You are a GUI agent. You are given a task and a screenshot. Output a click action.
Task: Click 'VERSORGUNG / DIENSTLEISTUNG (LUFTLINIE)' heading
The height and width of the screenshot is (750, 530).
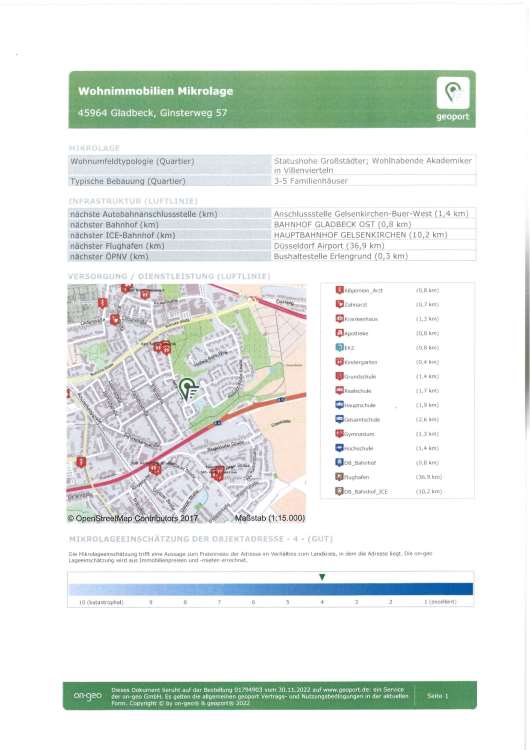pos(169,276)
